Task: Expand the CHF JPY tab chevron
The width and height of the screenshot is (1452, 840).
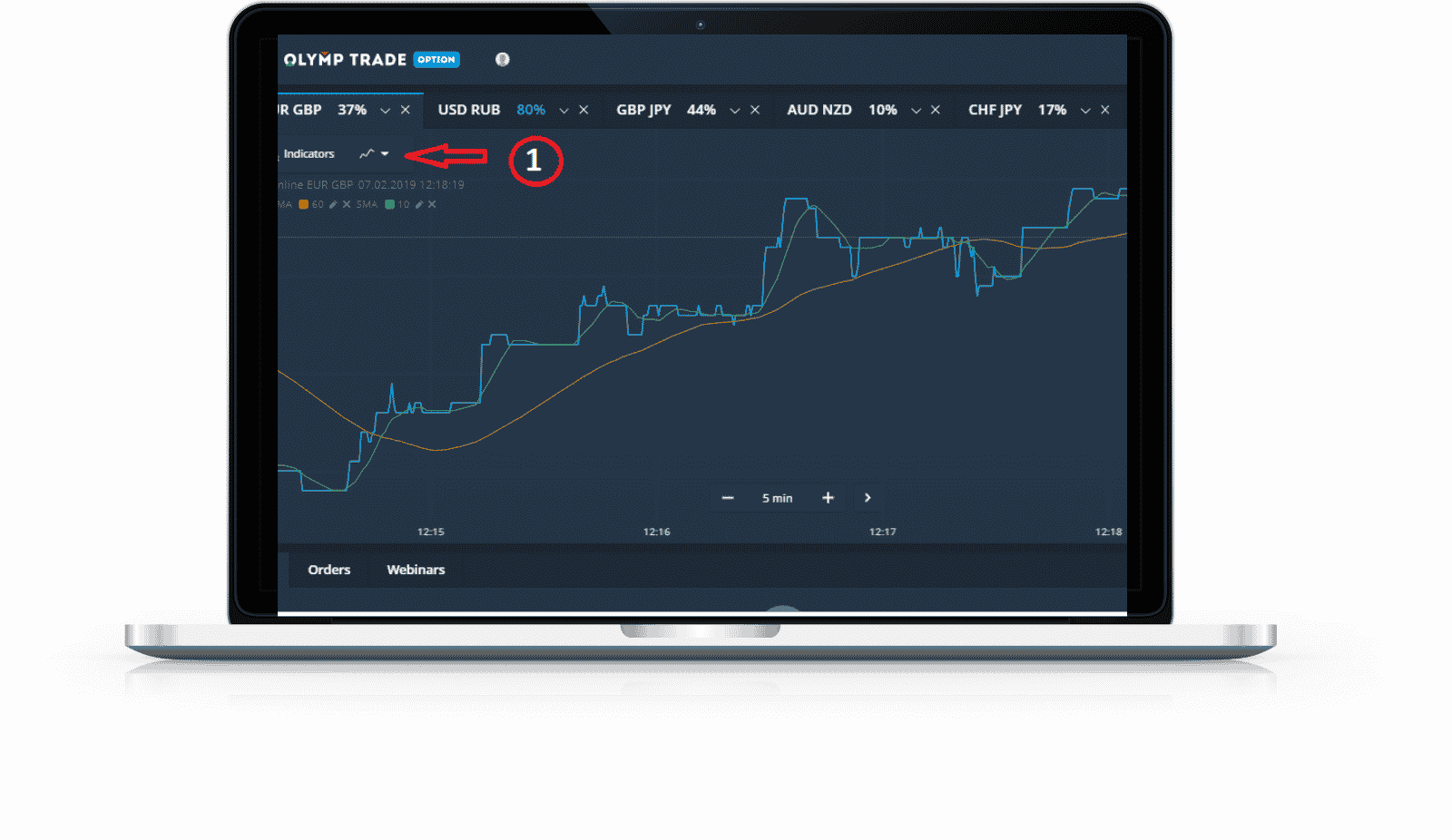Action: tap(1085, 111)
